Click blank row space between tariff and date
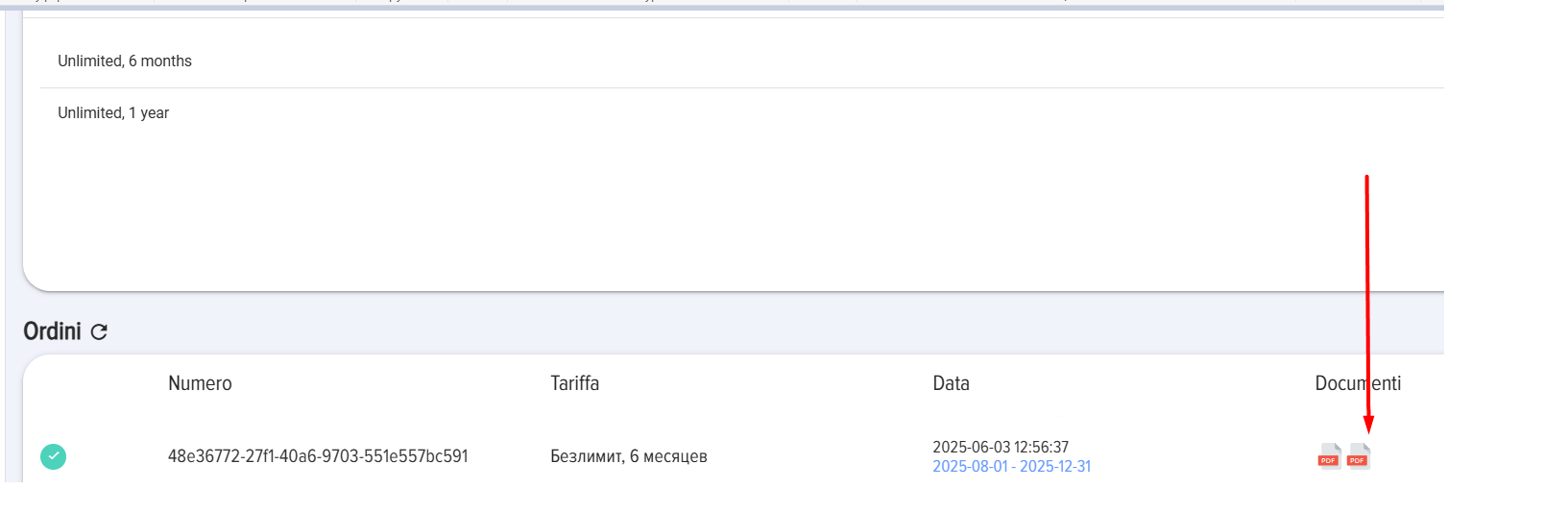1568x513 pixels. 816,456
